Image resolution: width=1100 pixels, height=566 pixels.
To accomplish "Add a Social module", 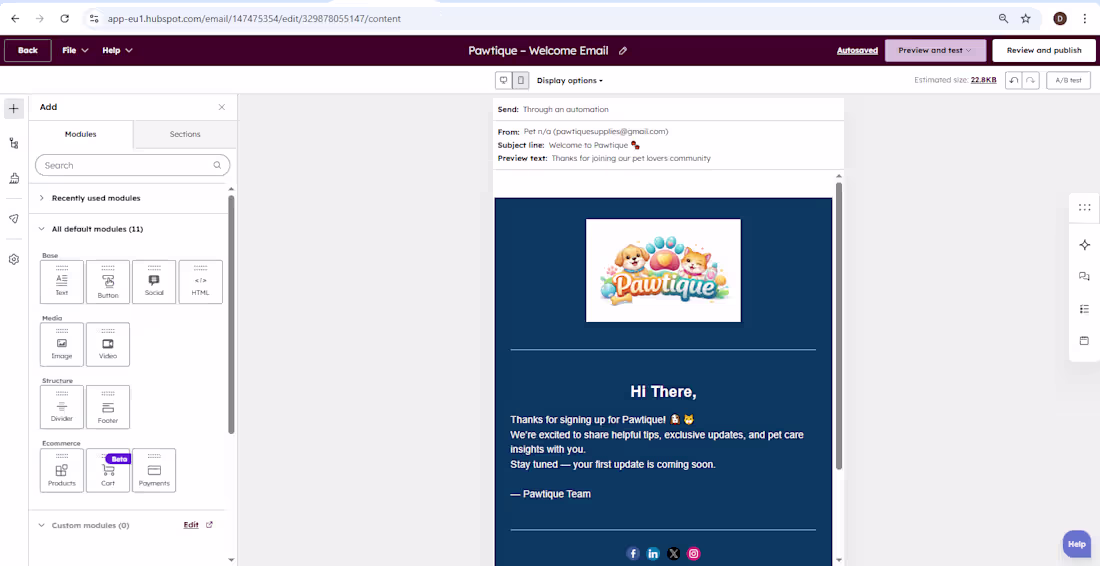I will pos(154,282).
